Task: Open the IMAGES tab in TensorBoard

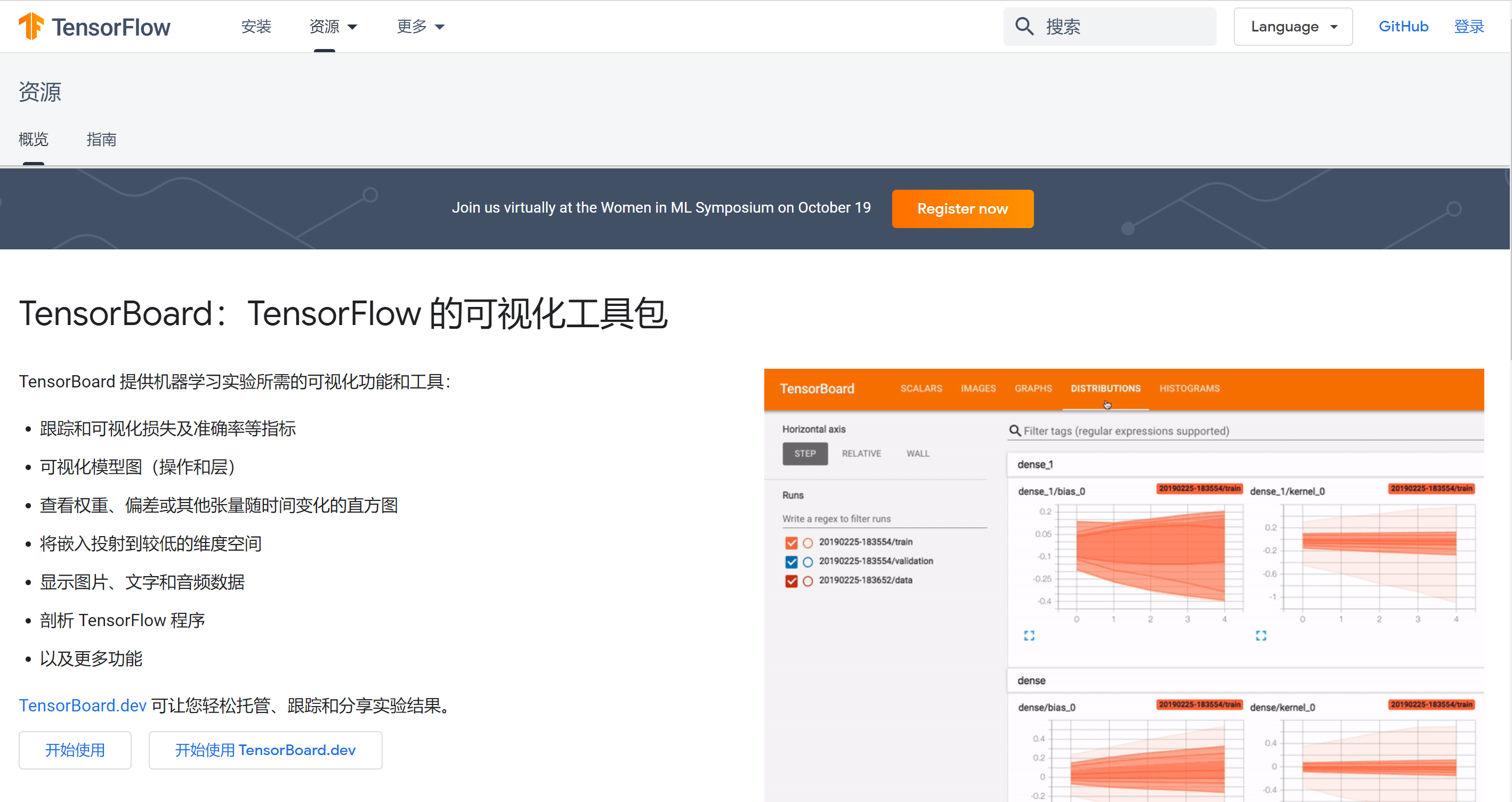Action: (x=978, y=388)
